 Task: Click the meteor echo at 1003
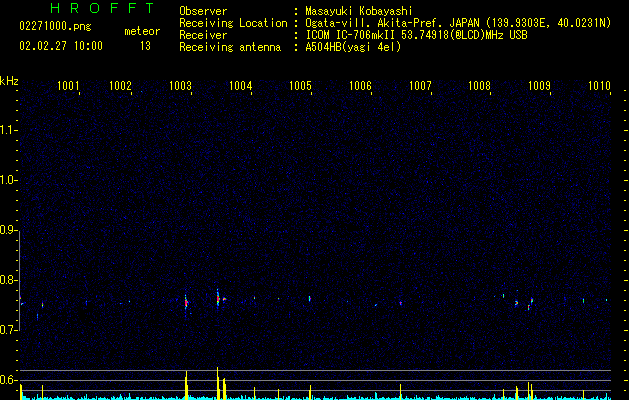(186, 303)
